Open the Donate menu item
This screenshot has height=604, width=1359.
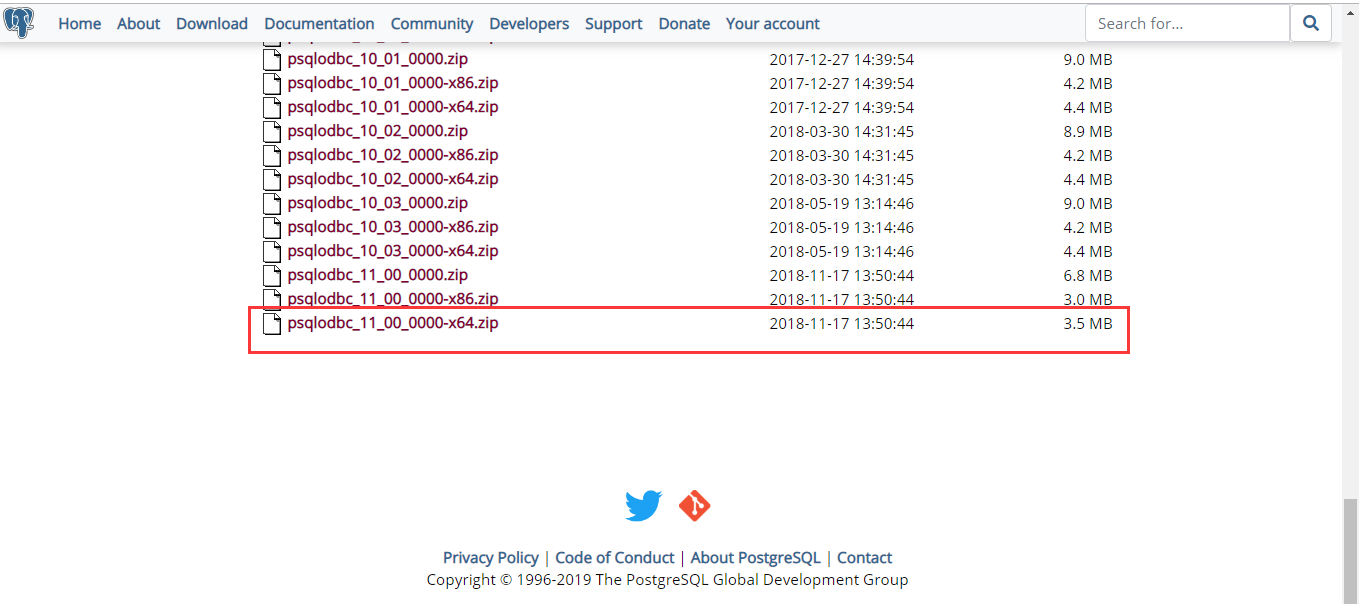click(x=684, y=23)
